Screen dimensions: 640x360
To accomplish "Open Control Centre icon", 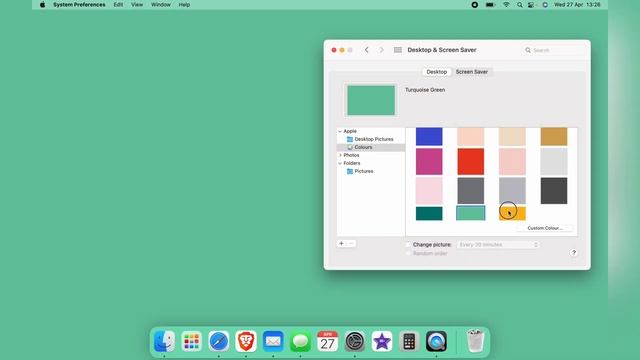I will 531,5.
